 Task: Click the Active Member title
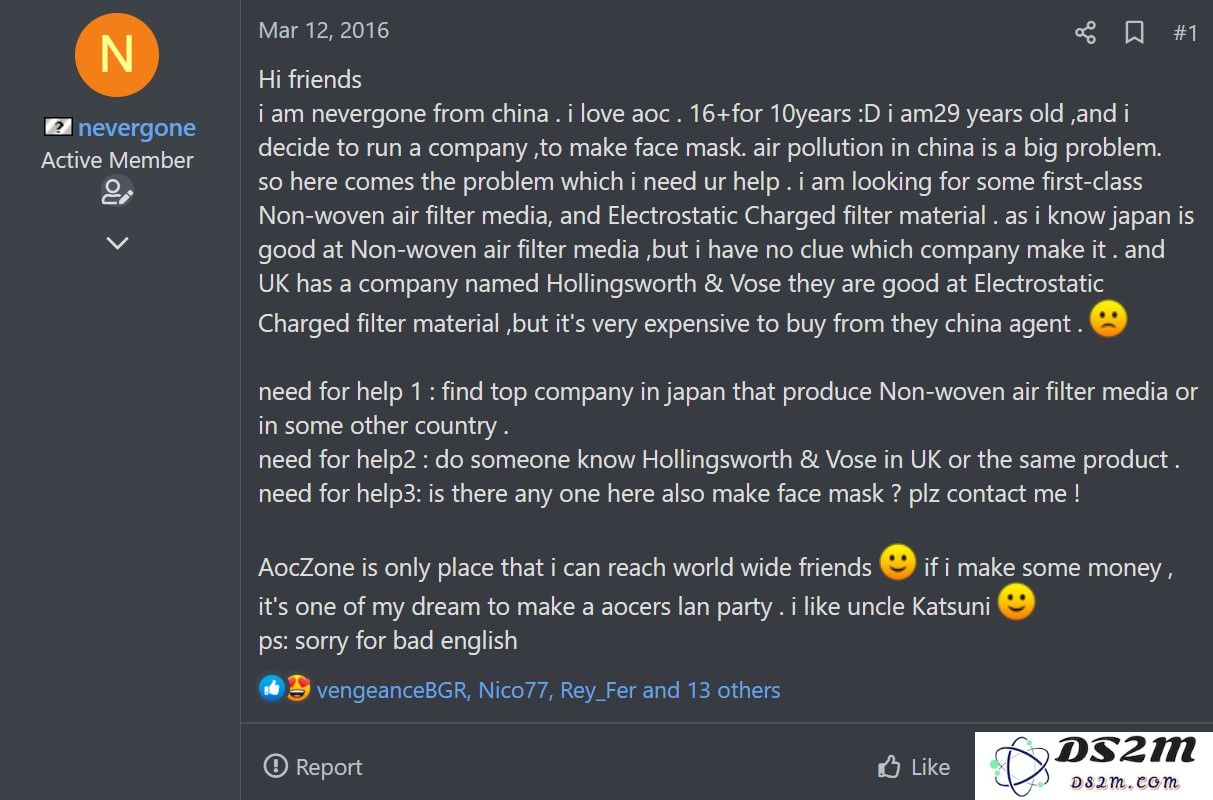pyautogui.click(x=117, y=160)
